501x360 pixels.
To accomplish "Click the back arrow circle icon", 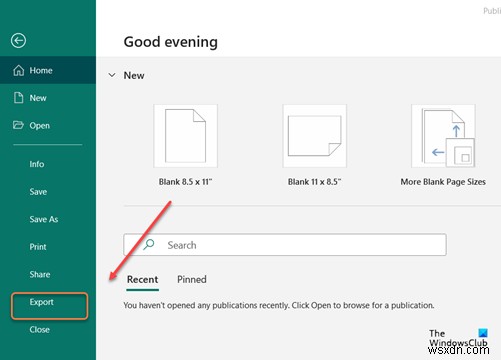I will 18,41.
